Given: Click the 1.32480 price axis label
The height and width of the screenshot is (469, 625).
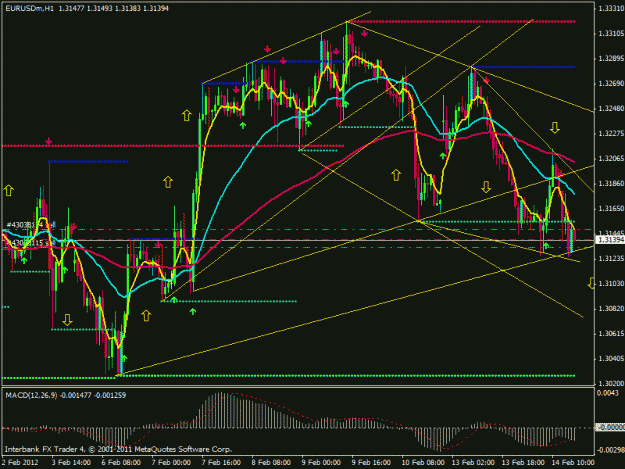Looking at the screenshot, I should coord(611,108).
